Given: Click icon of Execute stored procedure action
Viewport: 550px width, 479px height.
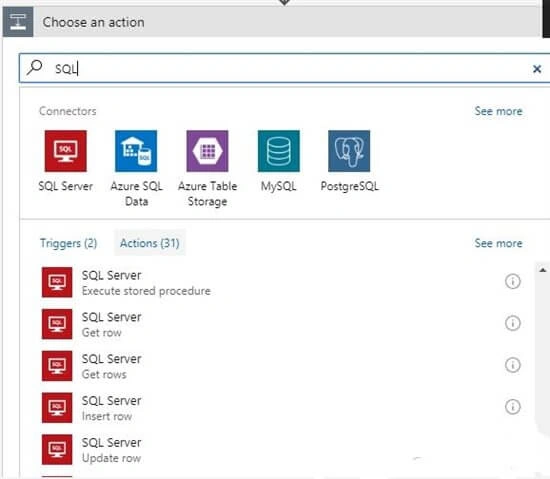Looking at the screenshot, I should (57, 282).
